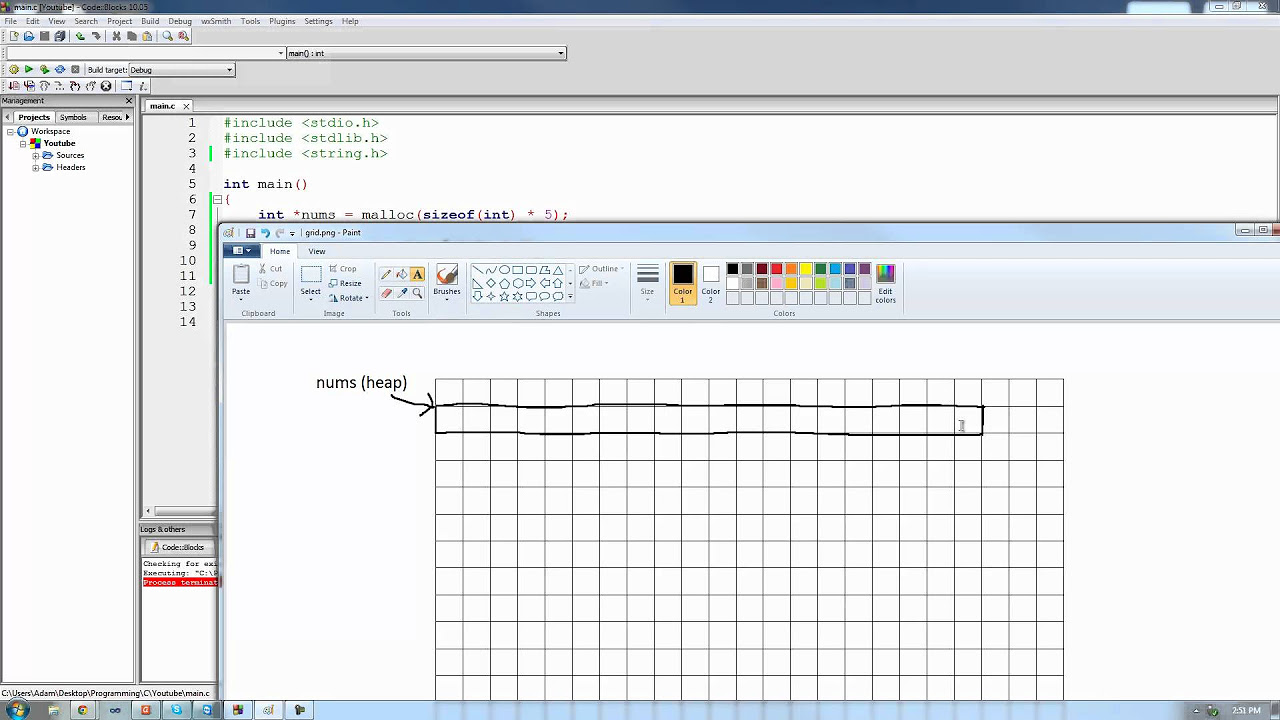Open Google Chrome from the taskbar

[82, 710]
